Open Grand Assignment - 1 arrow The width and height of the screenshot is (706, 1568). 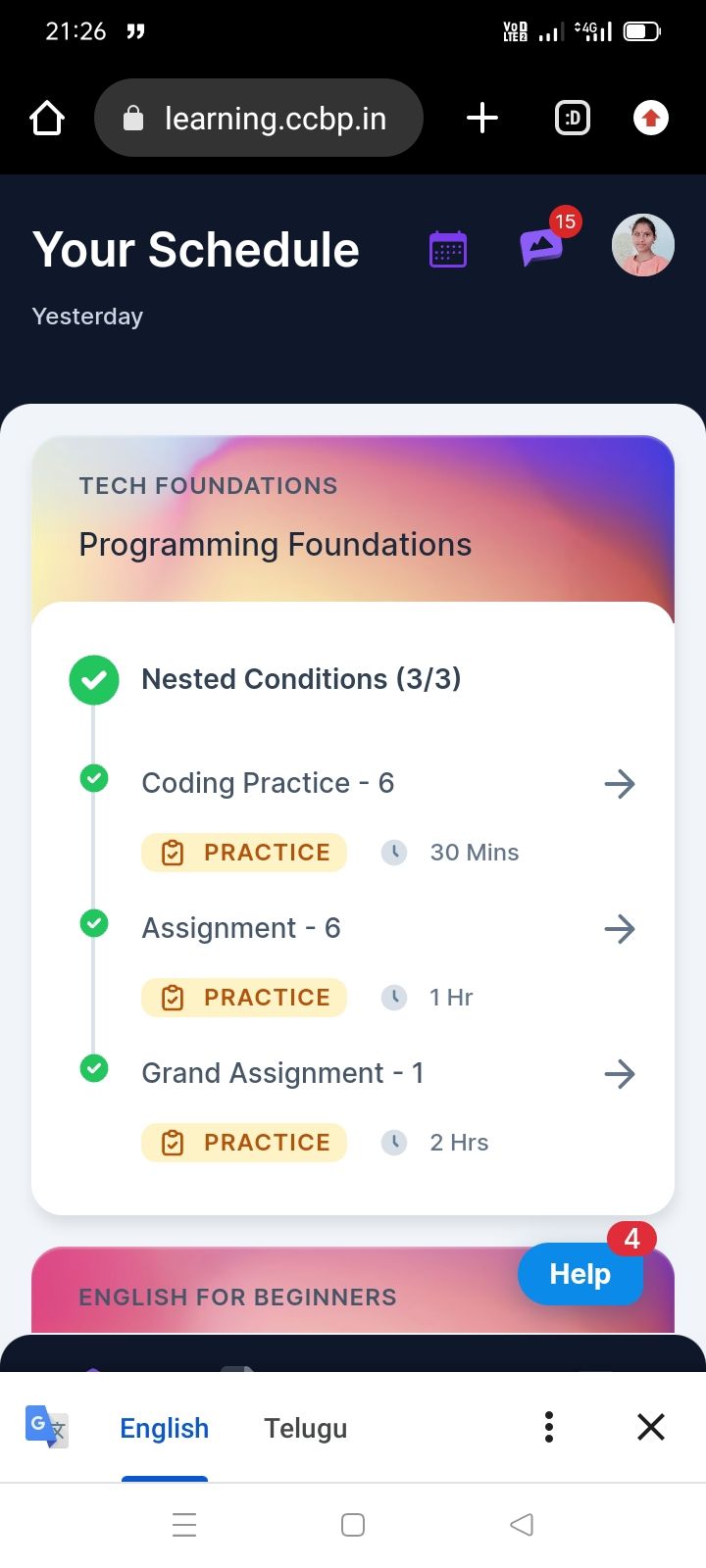[620, 1074]
